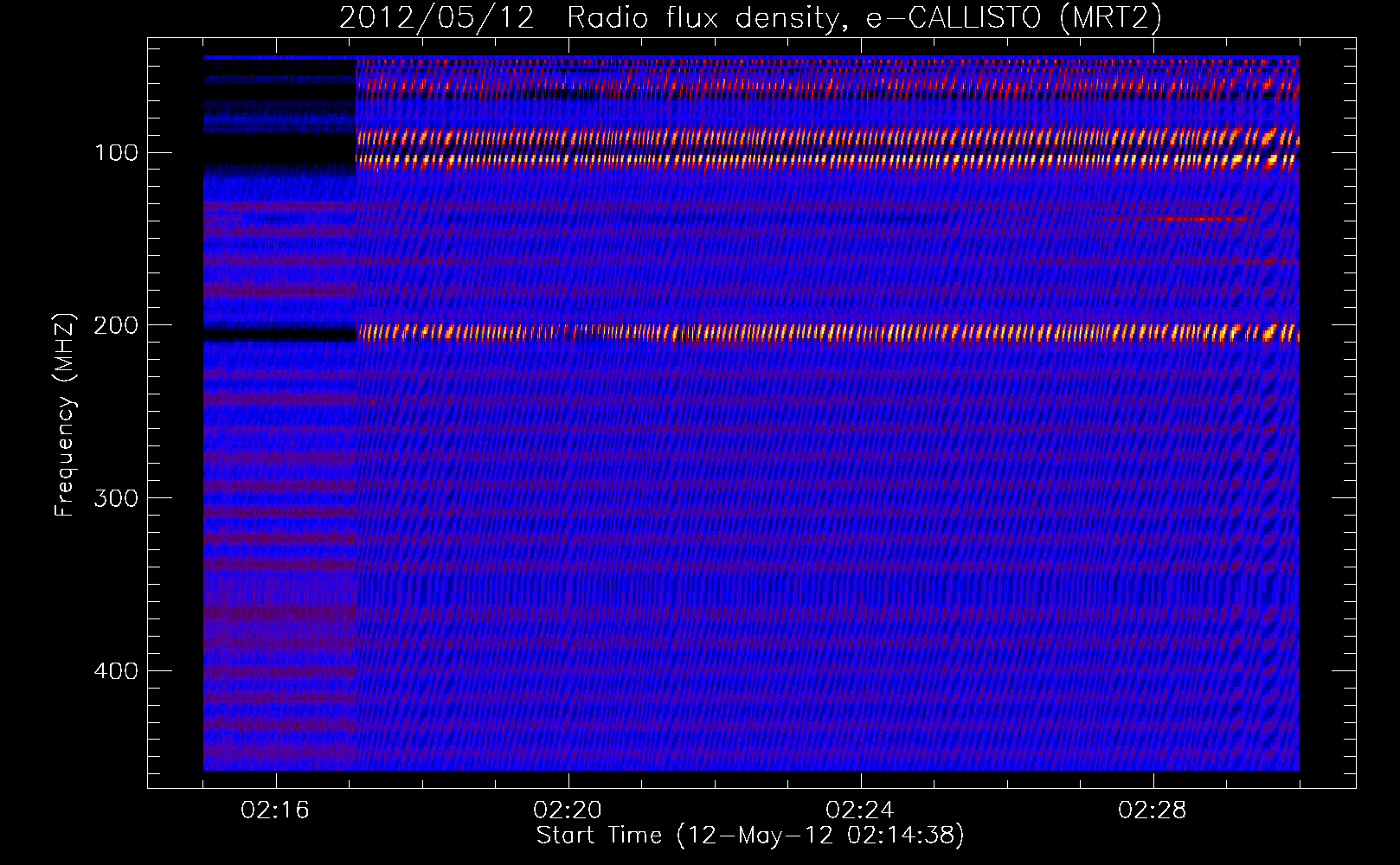1400x865 pixels.
Task: Click the "02:24" time tick label
Action: [x=860, y=811]
